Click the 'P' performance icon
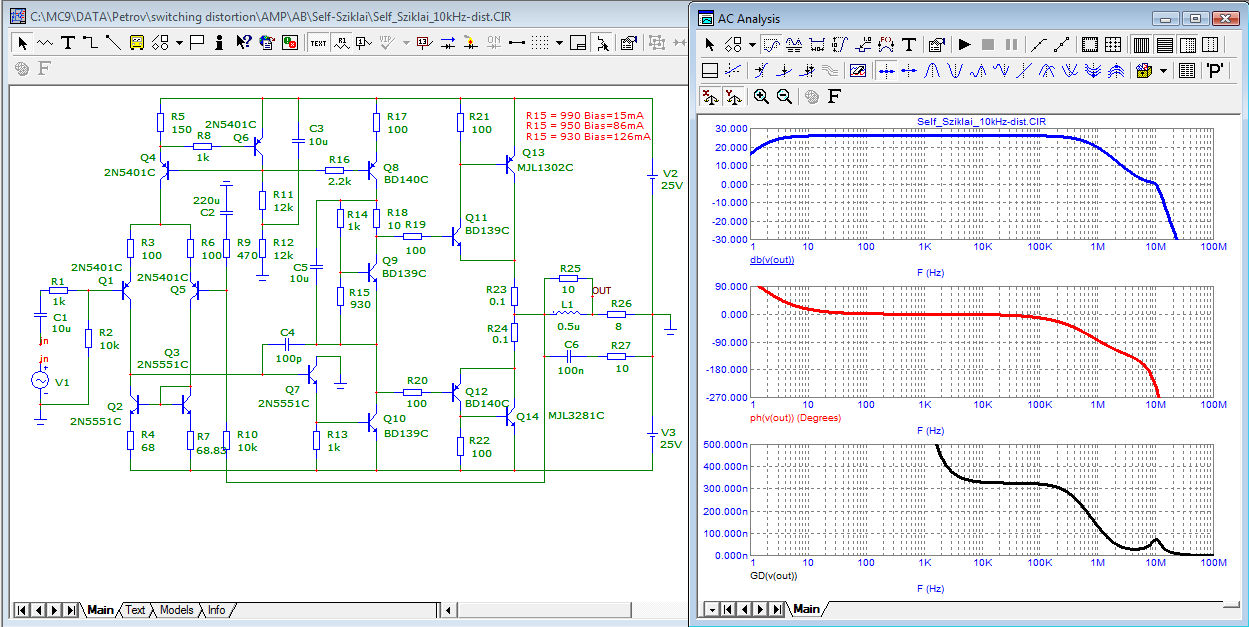The image size is (1249, 627). pyautogui.click(x=1215, y=71)
